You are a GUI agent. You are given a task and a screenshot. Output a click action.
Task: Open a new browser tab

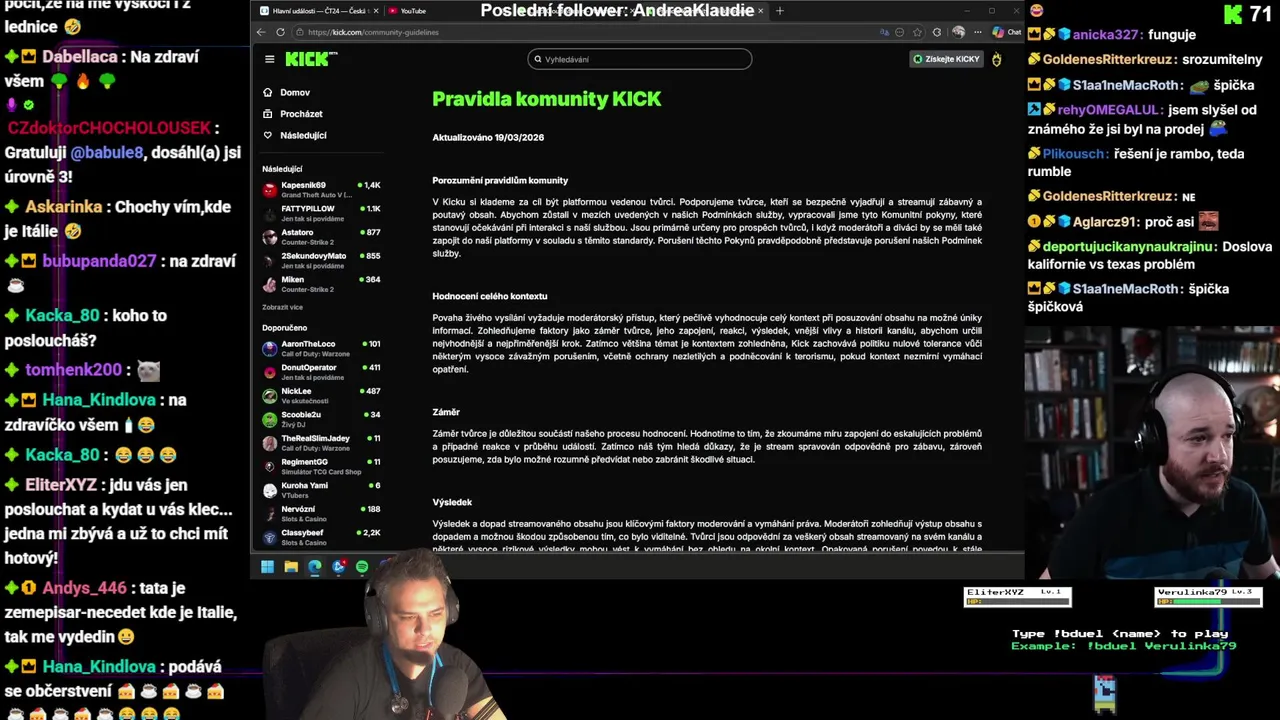779,11
